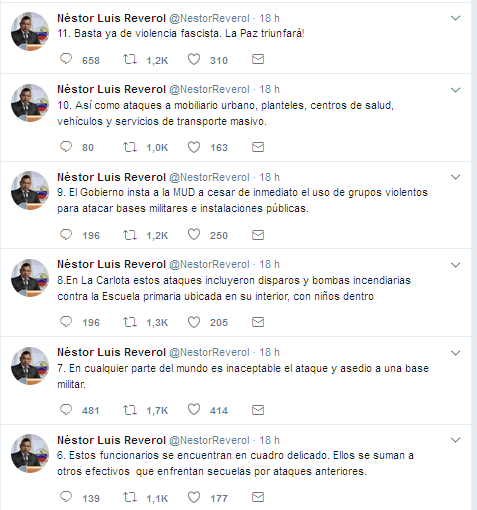Click the profile avatar beside tweet 7

click(x=30, y=366)
